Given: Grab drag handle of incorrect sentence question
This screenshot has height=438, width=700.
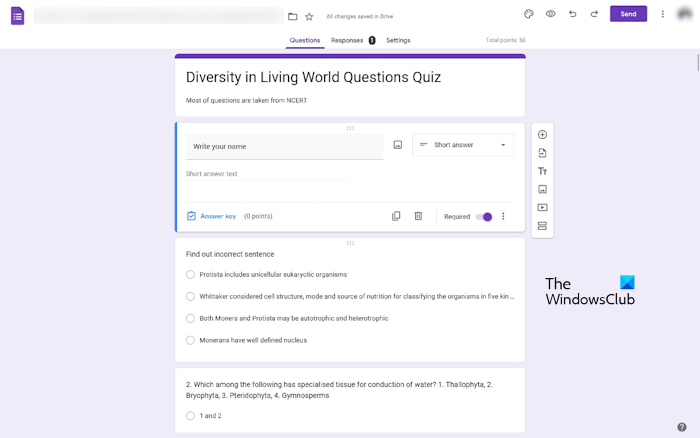Looking at the screenshot, I should click(350, 243).
